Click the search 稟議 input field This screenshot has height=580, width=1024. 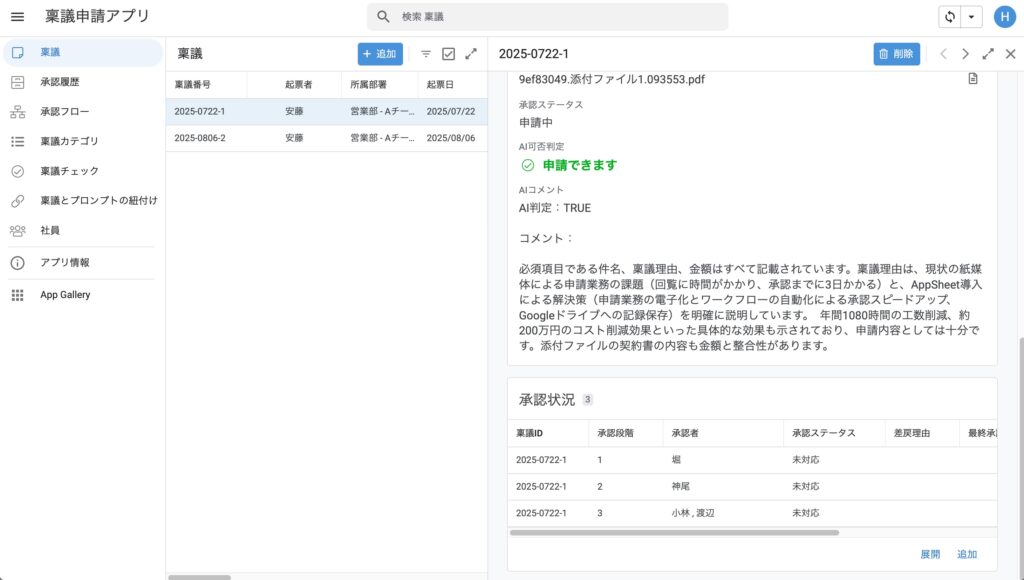pos(560,17)
